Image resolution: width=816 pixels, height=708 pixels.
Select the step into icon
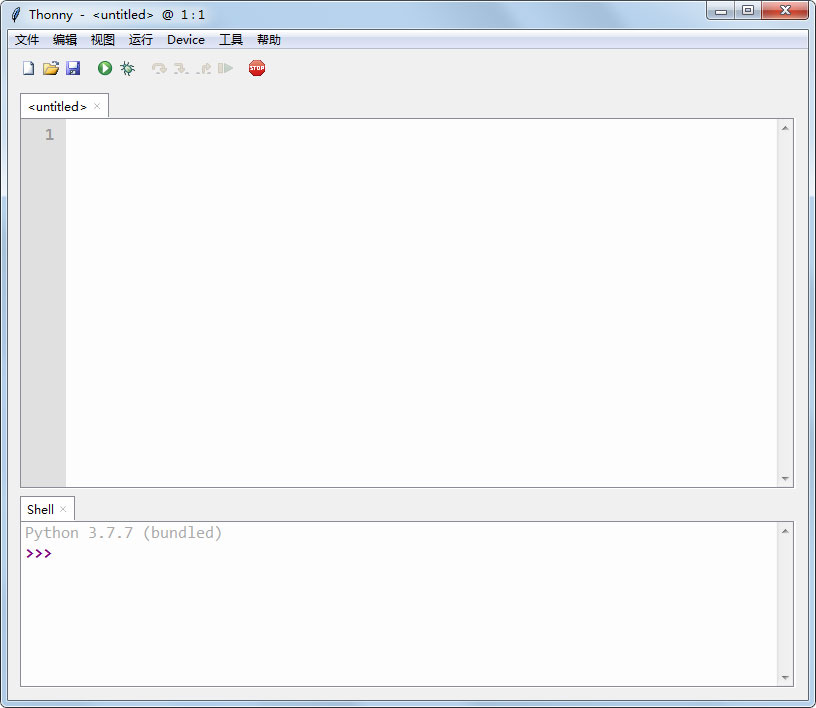180,67
